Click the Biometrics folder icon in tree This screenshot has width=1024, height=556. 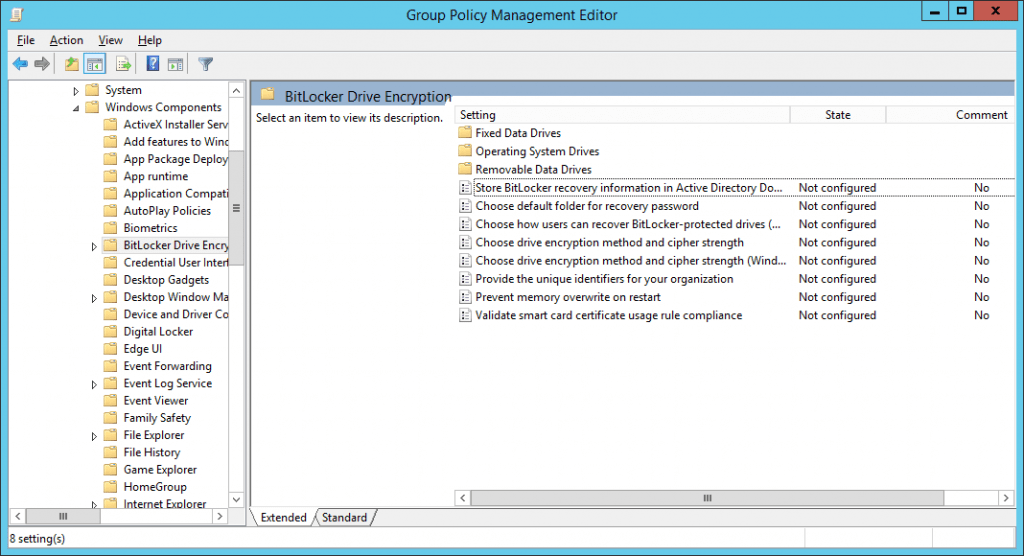(110, 227)
